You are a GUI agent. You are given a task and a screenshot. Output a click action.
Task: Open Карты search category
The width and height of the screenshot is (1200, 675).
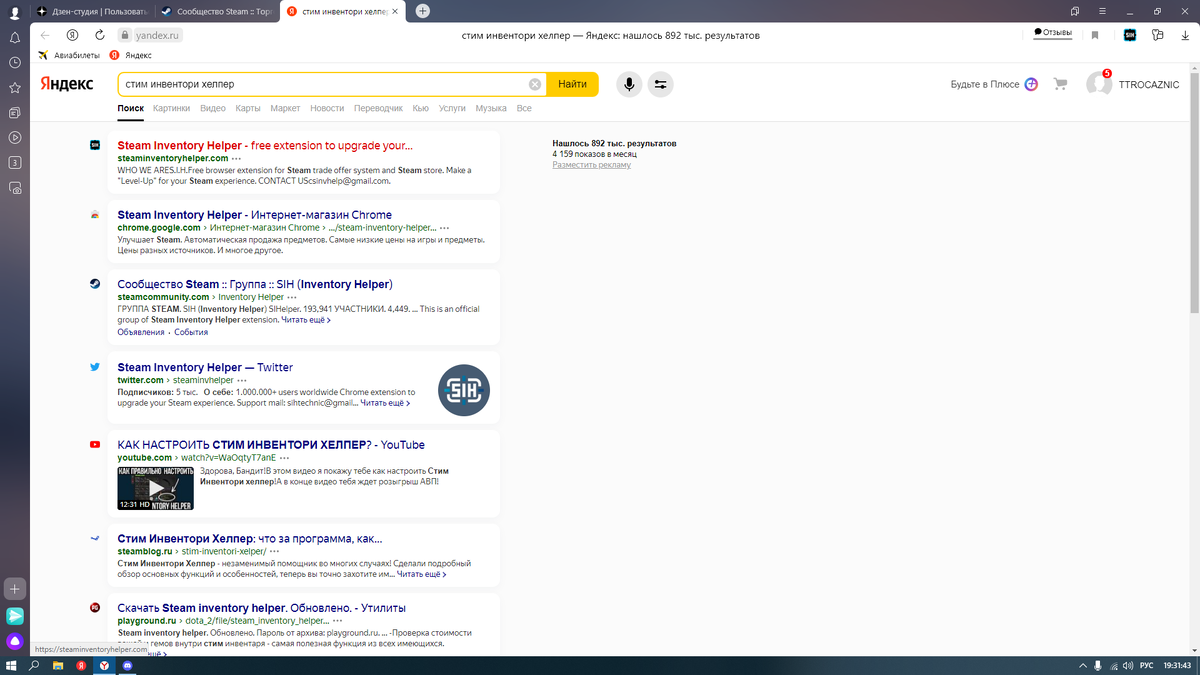[x=248, y=108]
